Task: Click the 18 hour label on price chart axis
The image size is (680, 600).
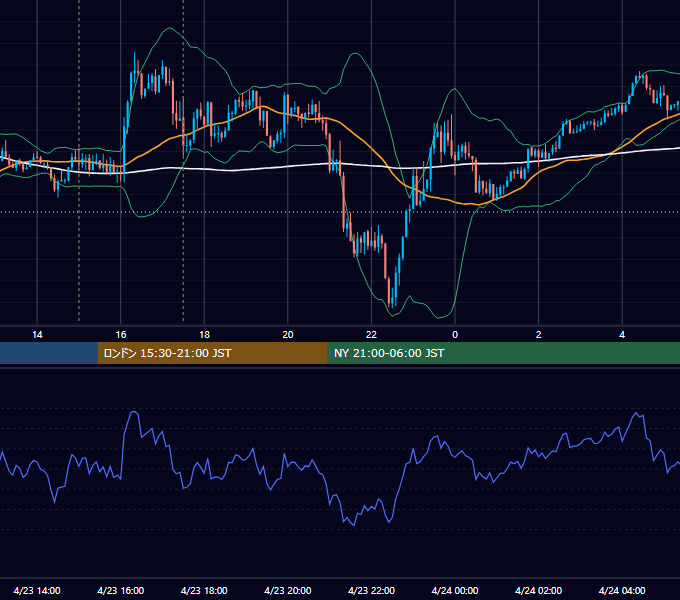Action: [x=204, y=335]
